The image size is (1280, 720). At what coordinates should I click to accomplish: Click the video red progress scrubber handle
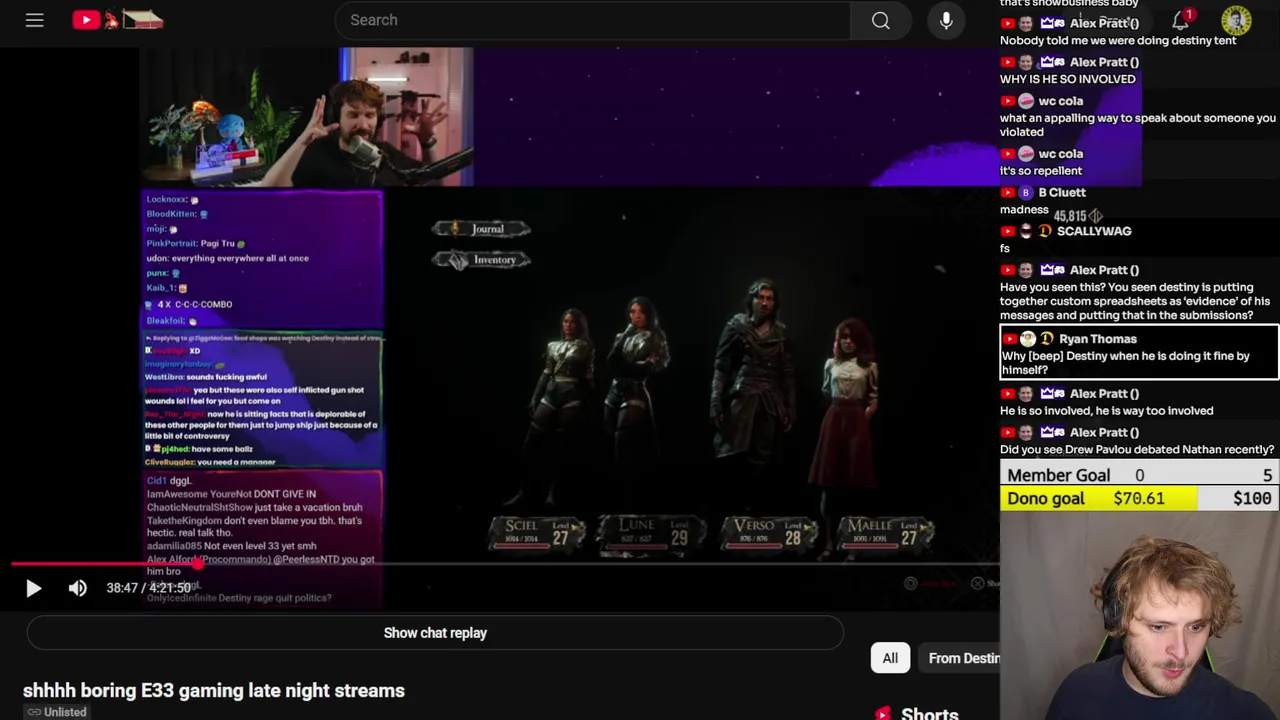tap(198, 564)
